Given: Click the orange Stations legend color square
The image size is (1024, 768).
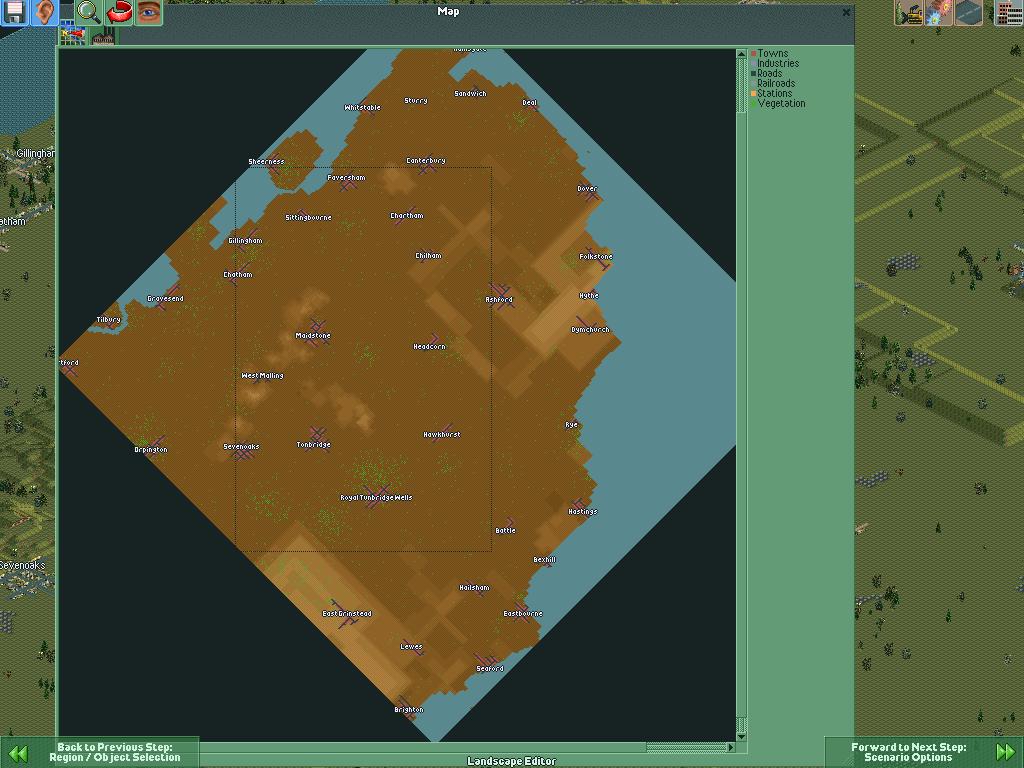Looking at the screenshot, I should (x=754, y=93).
